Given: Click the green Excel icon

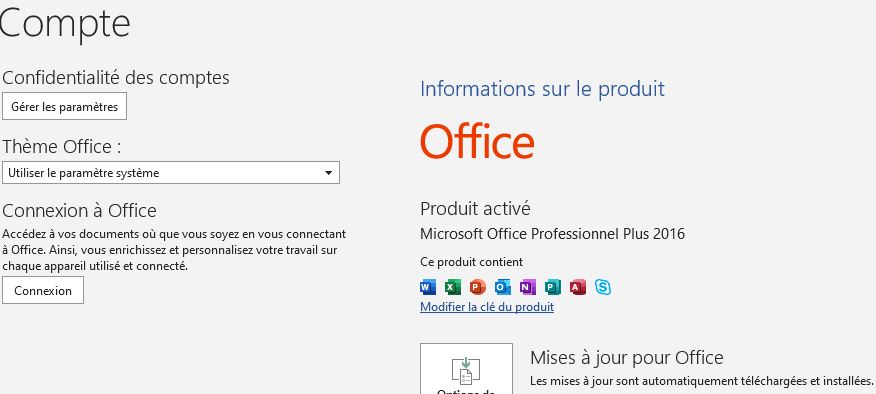Looking at the screenshot, I should (x=453, y=287).
